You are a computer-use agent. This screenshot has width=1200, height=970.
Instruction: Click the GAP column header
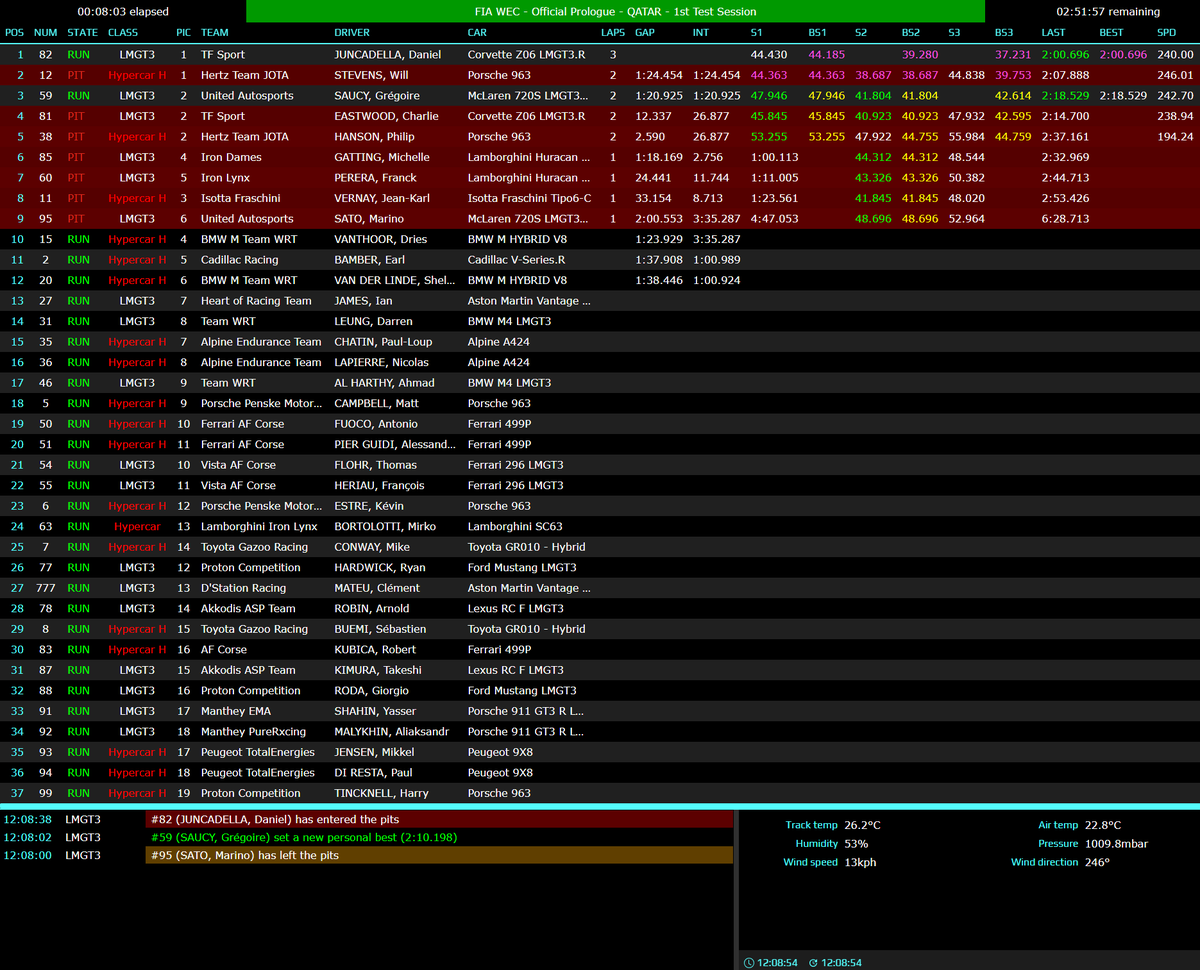click(x=645, y=32)
